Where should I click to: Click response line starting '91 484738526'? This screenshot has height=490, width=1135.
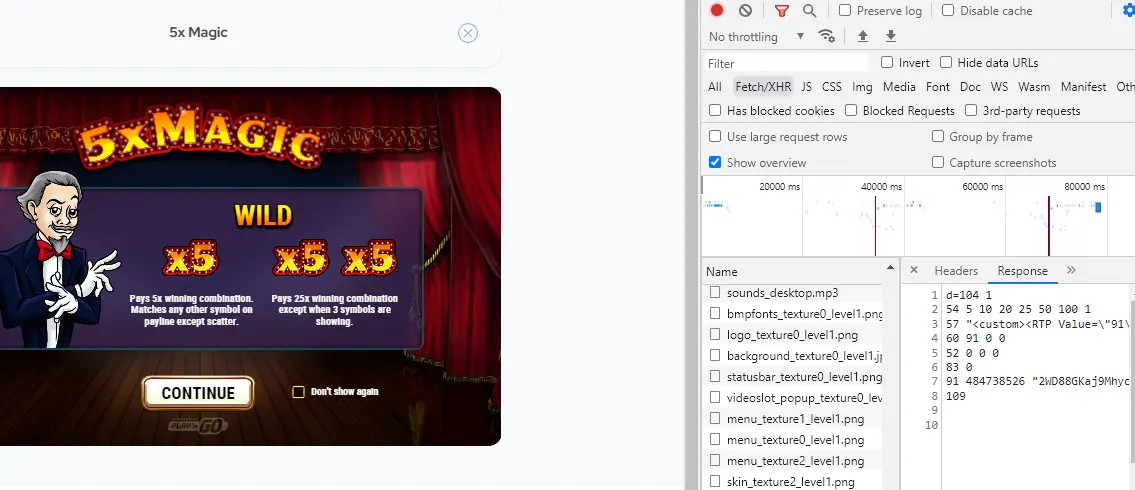click(1037, 381)
